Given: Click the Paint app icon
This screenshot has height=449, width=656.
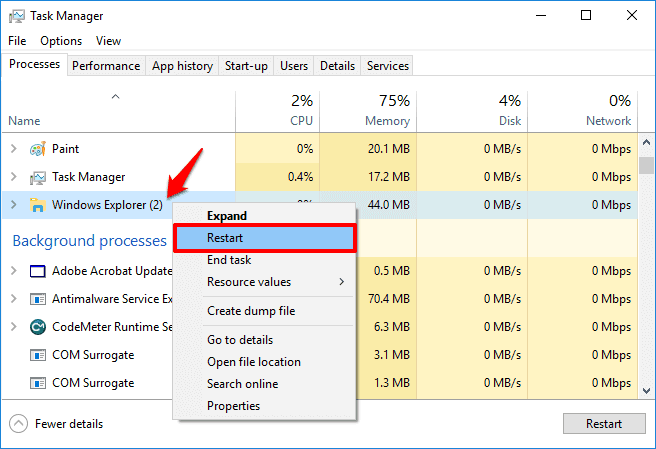Looking at the screenshot, I should pyautogui.click(x=38, y=149).
